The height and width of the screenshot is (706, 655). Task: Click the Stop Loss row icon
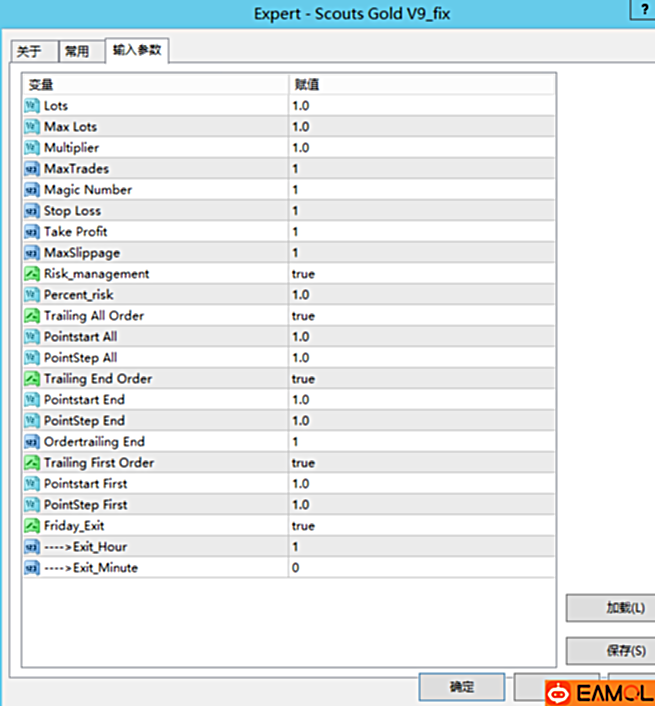32,211
